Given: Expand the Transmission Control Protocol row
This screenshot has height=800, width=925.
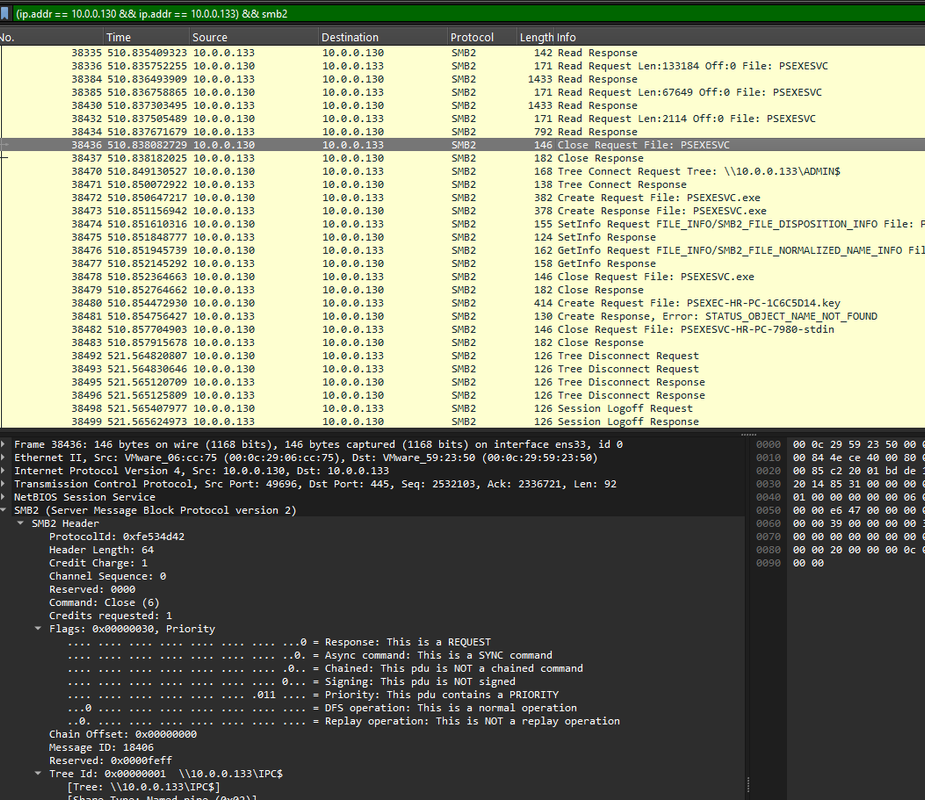Looking at the screenshot, I should point(4,484).
